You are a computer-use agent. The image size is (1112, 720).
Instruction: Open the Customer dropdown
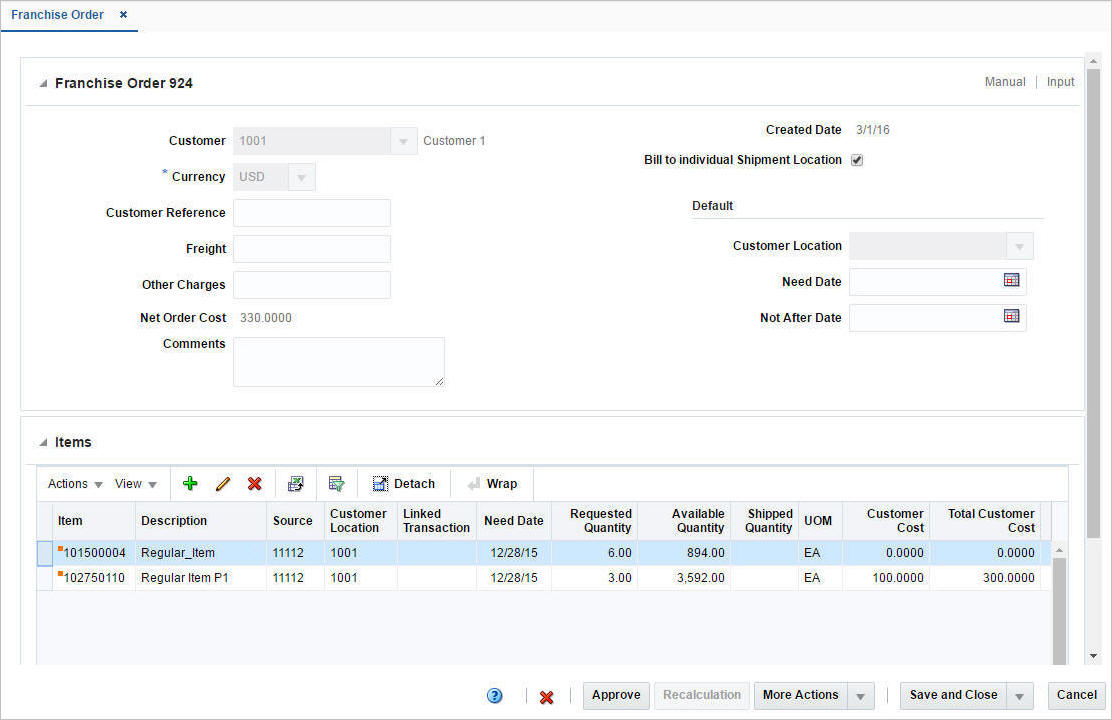click(403, 141)
